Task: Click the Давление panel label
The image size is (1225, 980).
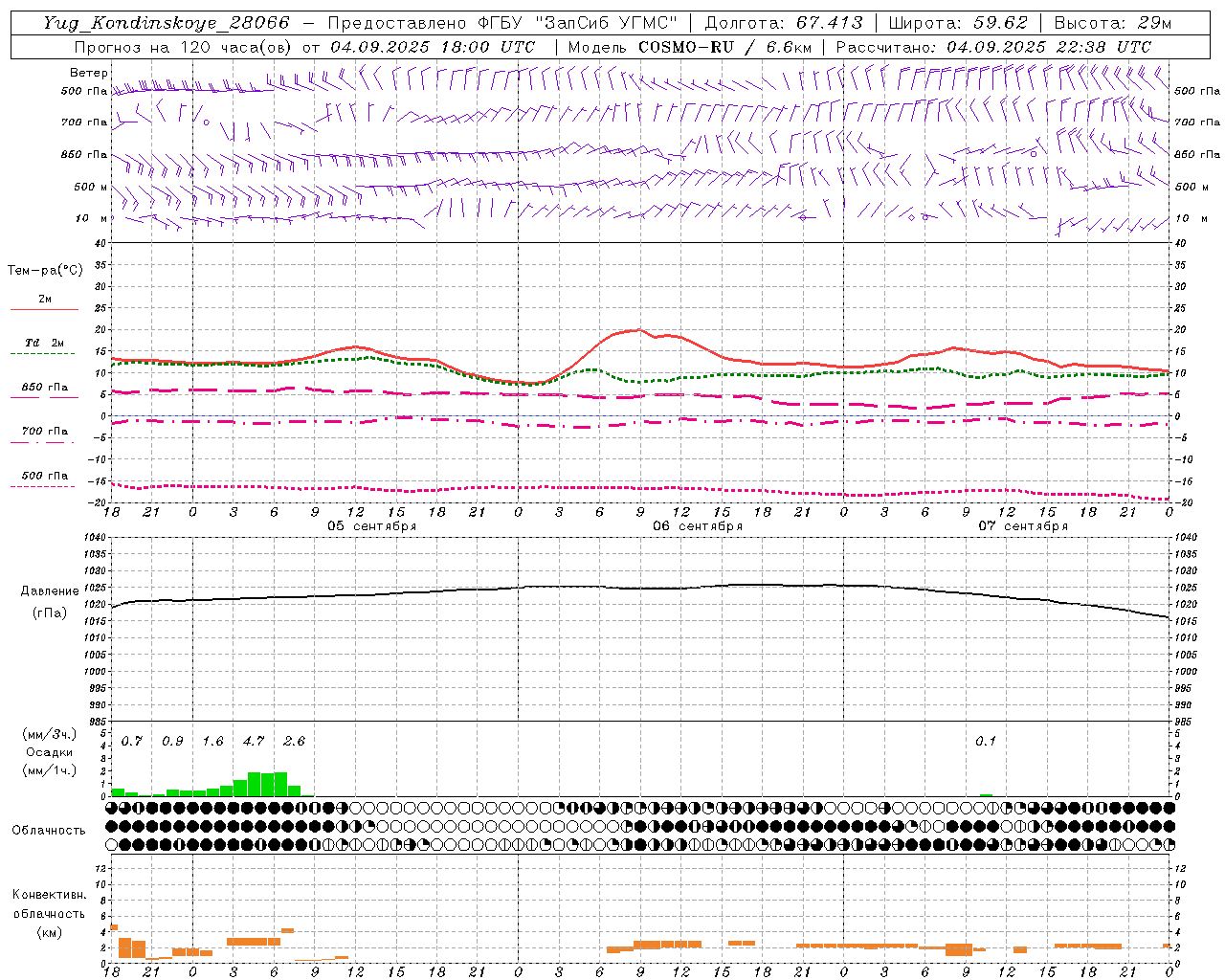Action: [x=50, y=591]
